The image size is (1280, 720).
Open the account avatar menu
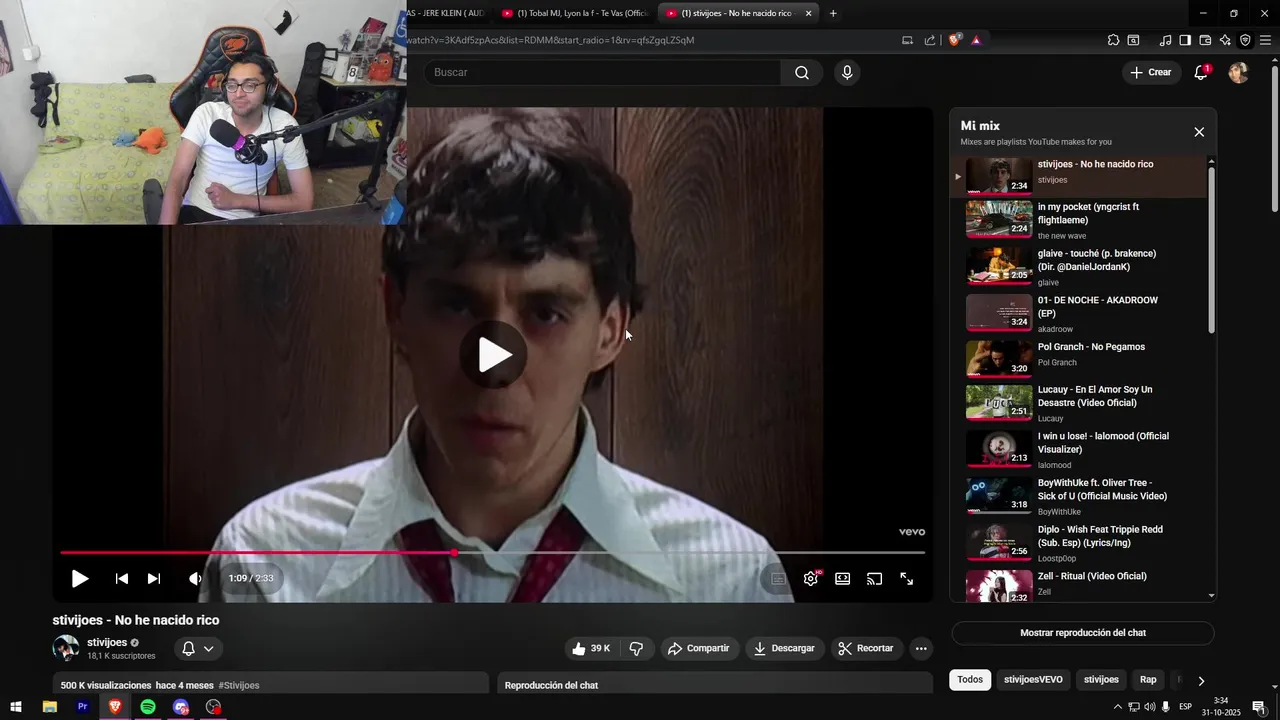(1238, 72)
